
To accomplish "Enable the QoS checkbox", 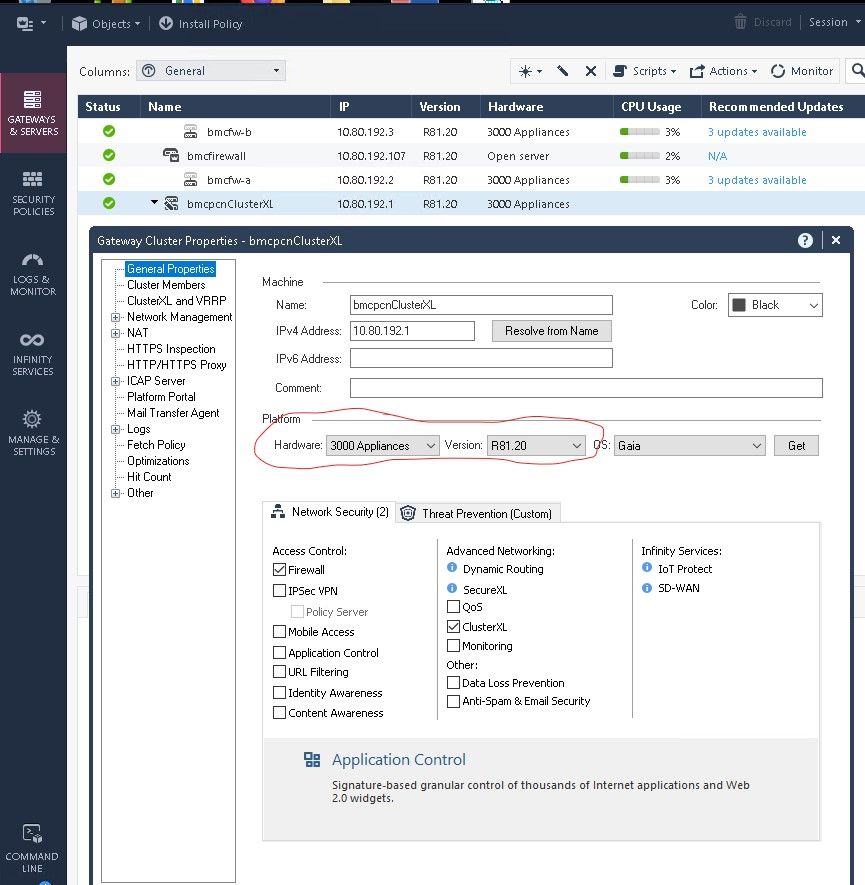I will tap(453, 606).
